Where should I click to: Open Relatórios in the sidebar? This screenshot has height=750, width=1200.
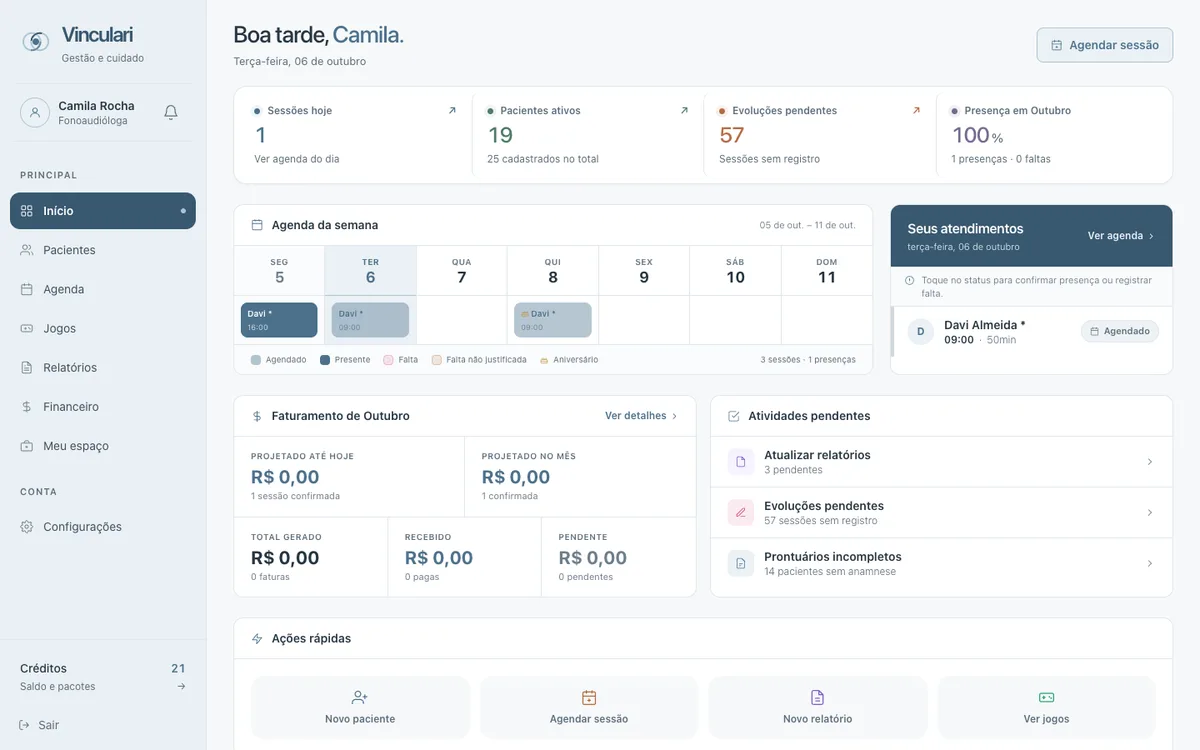coord(103,367)
